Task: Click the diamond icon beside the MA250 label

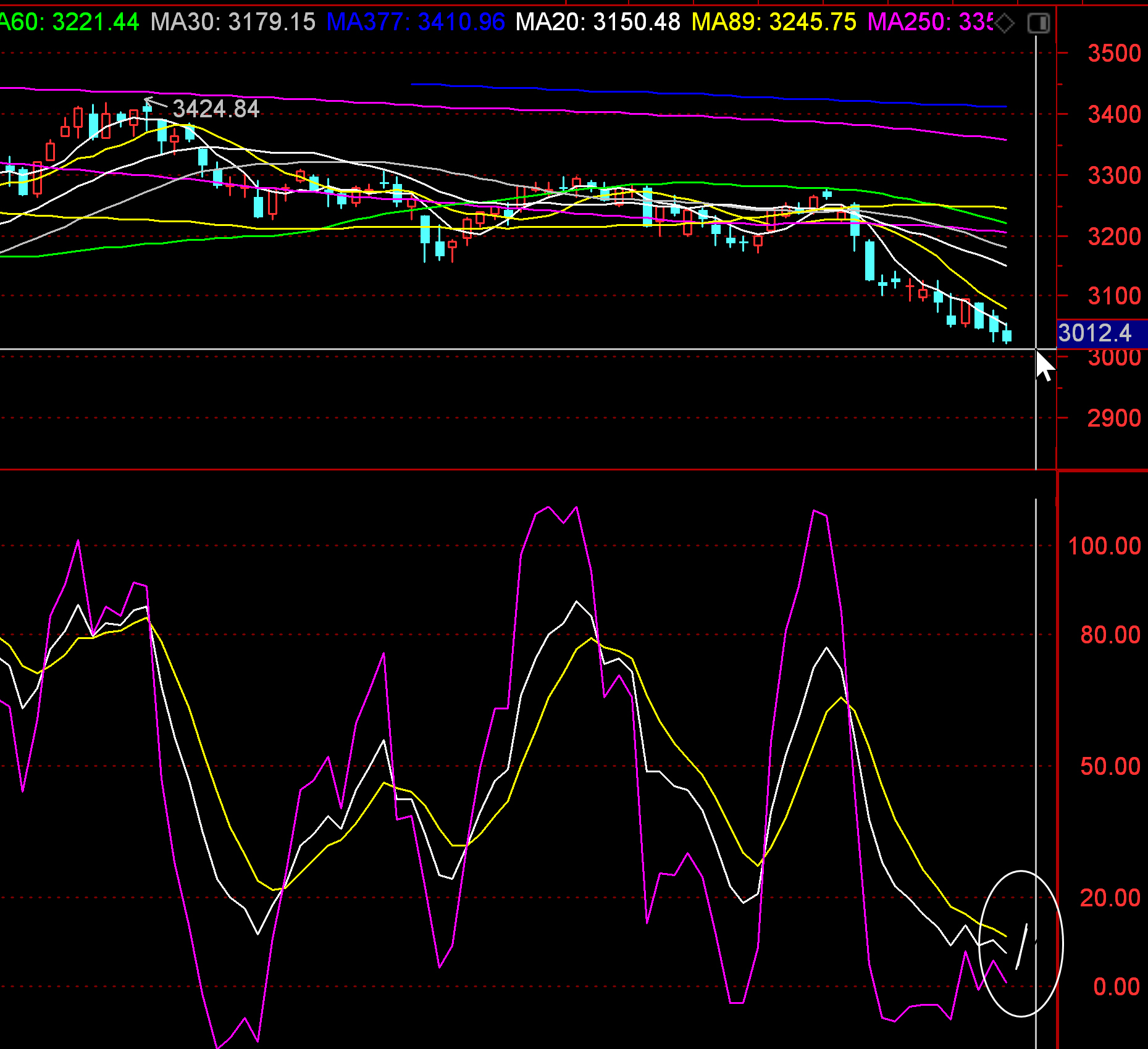Action: pos(1005,23)
